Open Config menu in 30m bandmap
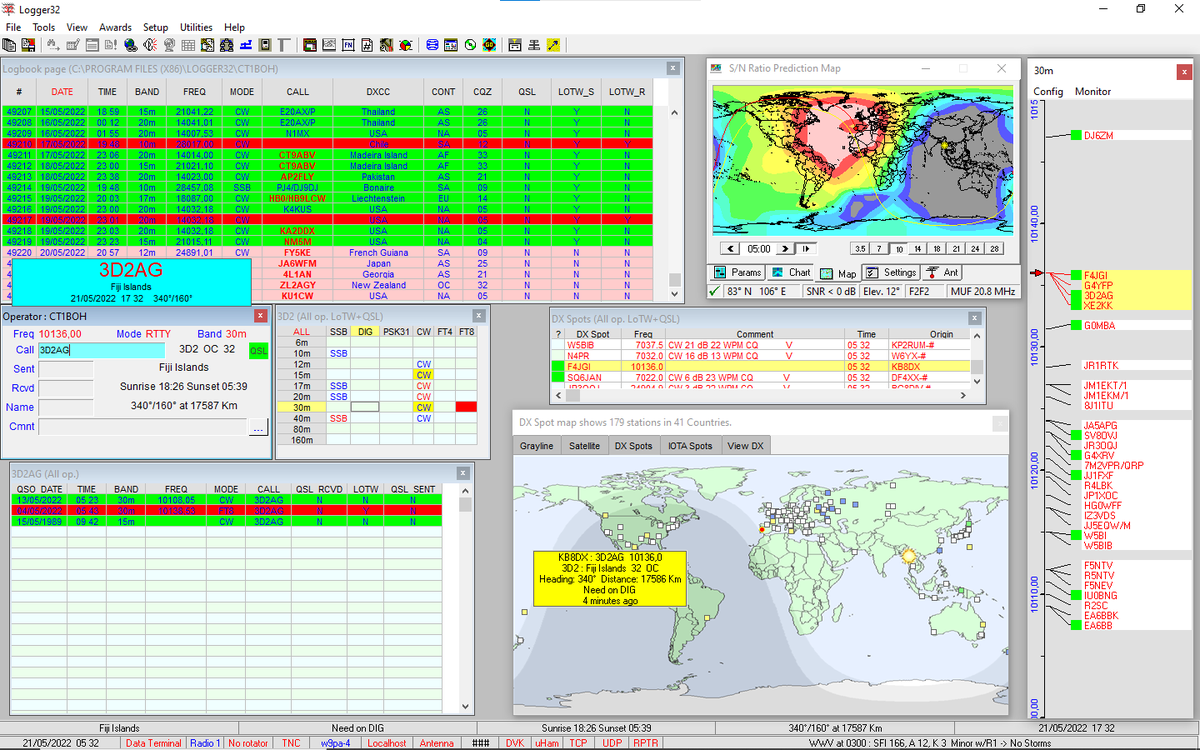The height and width of the screenshot is (750, 1200). pos(1048,91)
